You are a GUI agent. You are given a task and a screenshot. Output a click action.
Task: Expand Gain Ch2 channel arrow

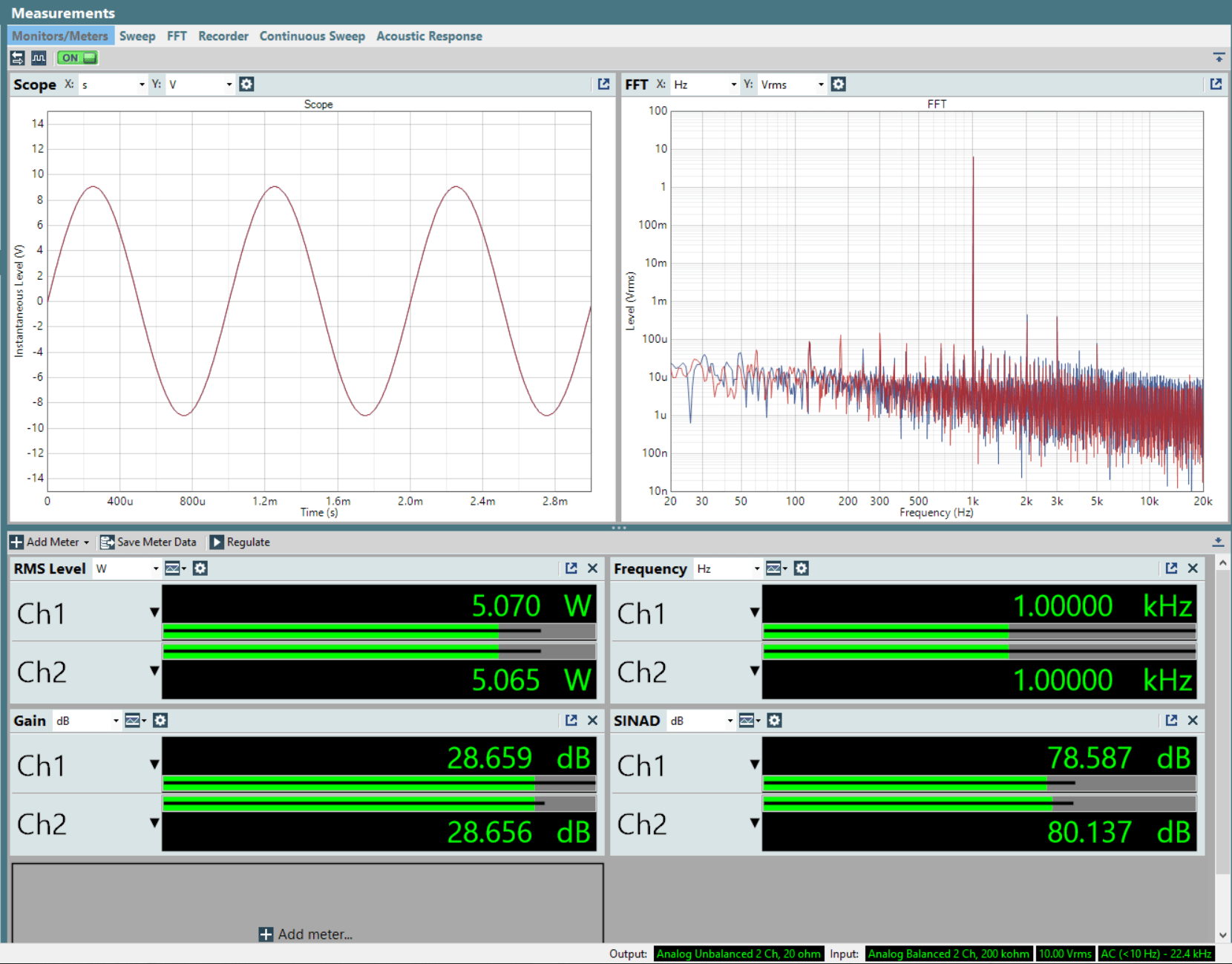click(154, 823)
